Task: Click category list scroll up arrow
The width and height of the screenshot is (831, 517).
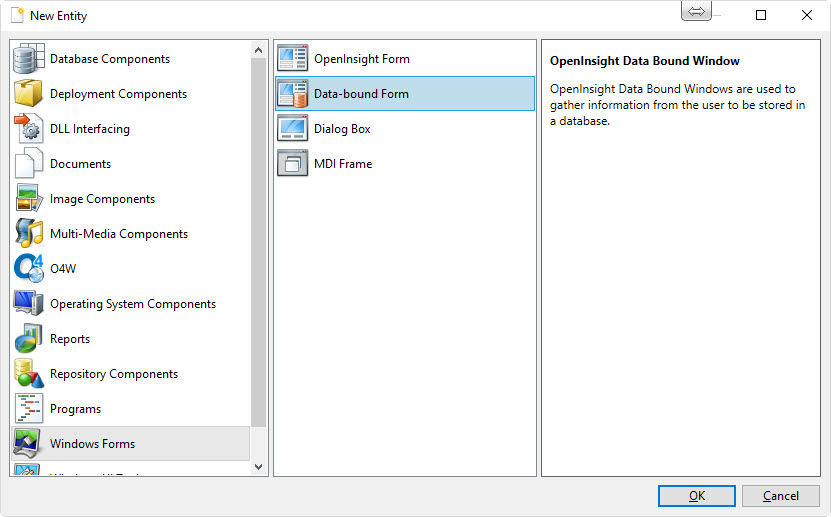Action: 259,50
